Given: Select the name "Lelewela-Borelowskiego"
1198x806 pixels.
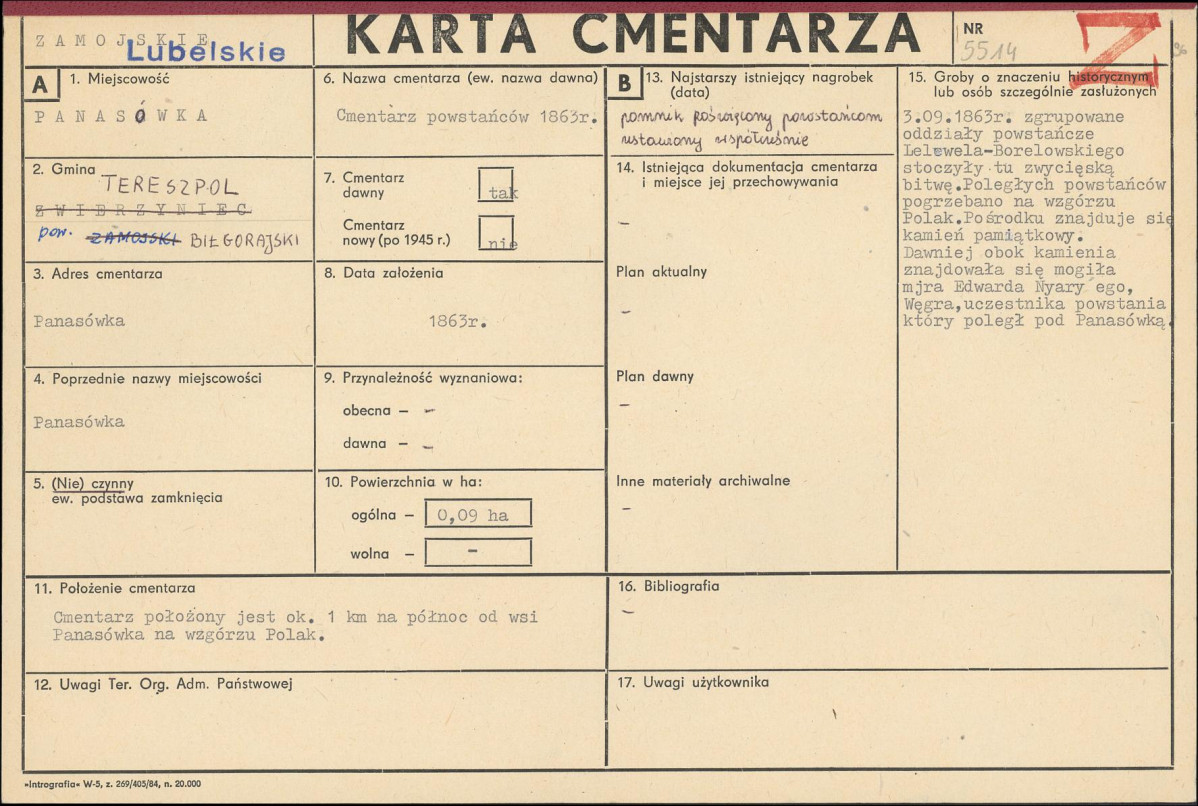Looking at the screenshot, I should [x=1013, y=151].
